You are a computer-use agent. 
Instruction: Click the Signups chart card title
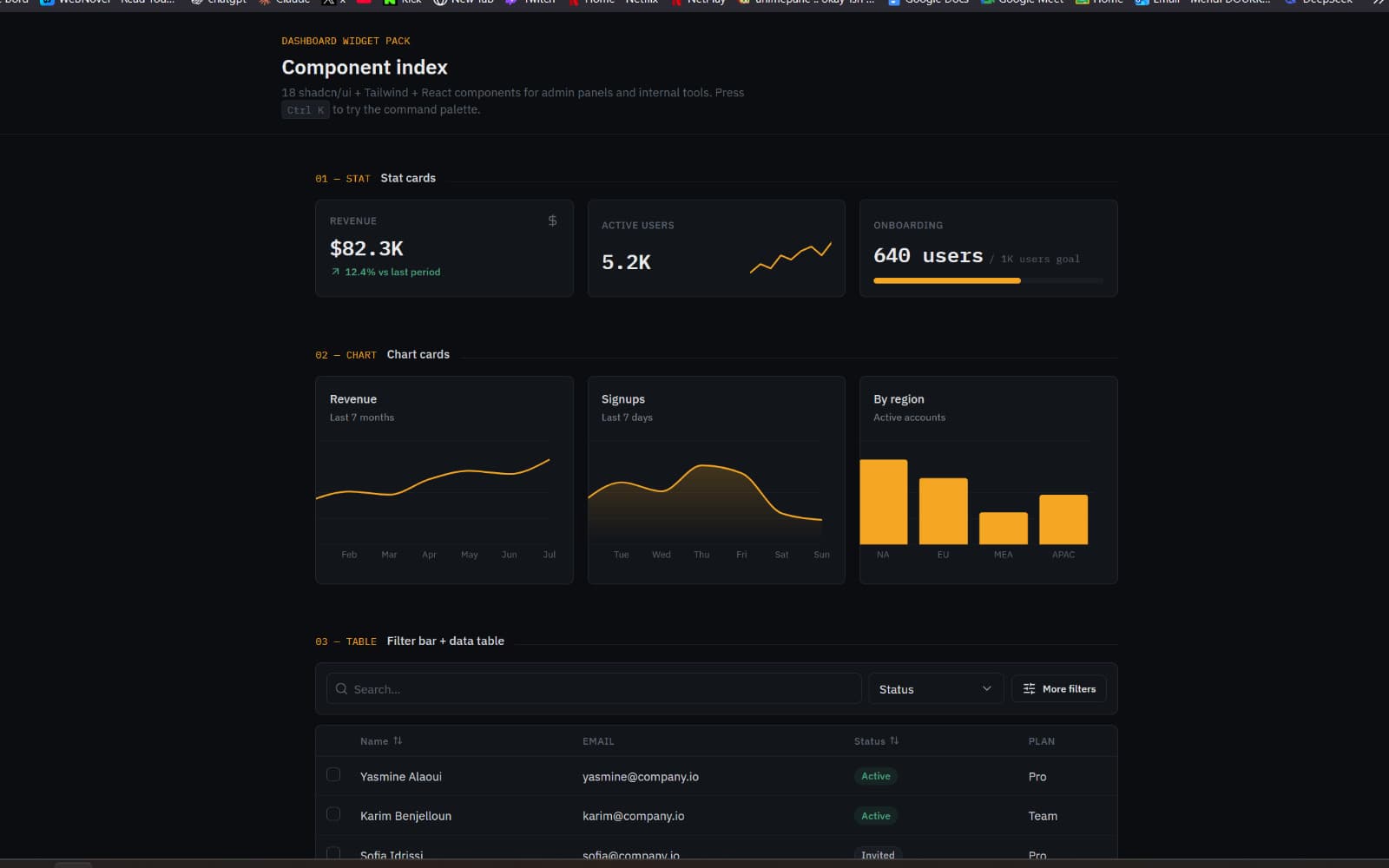tap(623, 399)
